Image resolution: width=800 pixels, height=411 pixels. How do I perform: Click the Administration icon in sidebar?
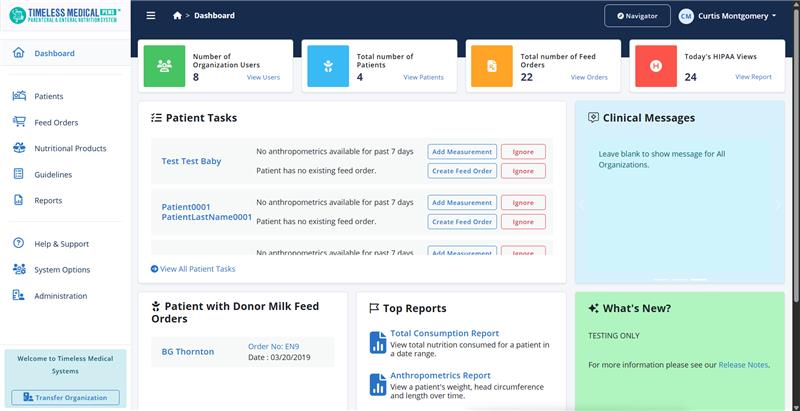[x=18, y=295]
